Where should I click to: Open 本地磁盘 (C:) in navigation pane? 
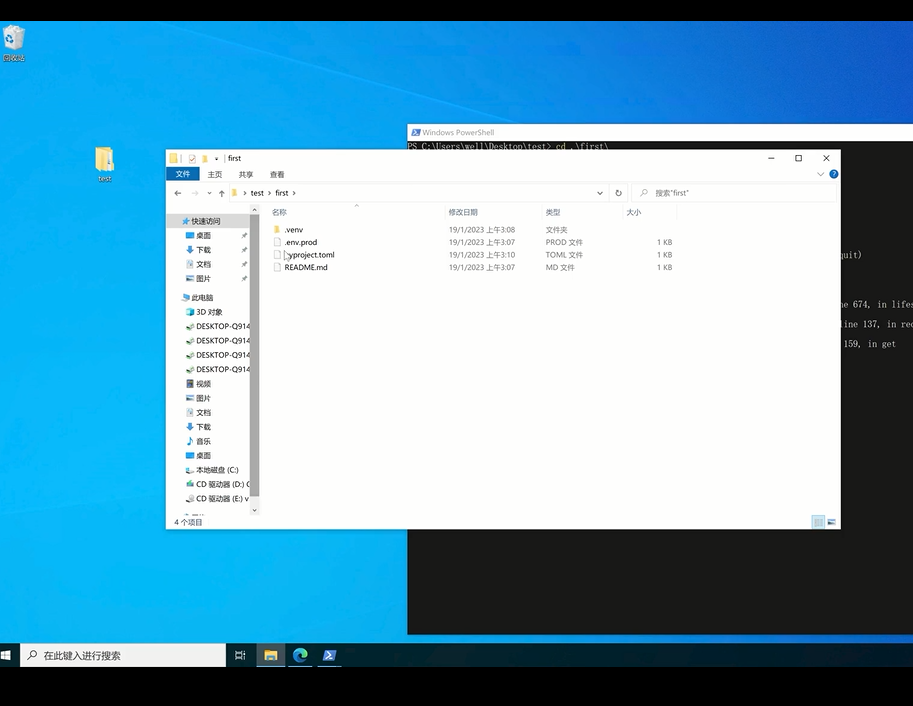[212, 470]
